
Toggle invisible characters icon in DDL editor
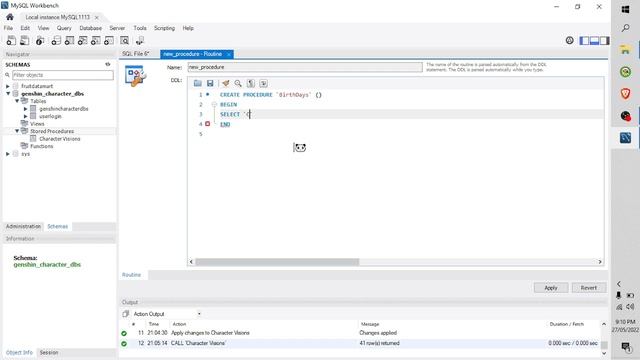(251, 83)
